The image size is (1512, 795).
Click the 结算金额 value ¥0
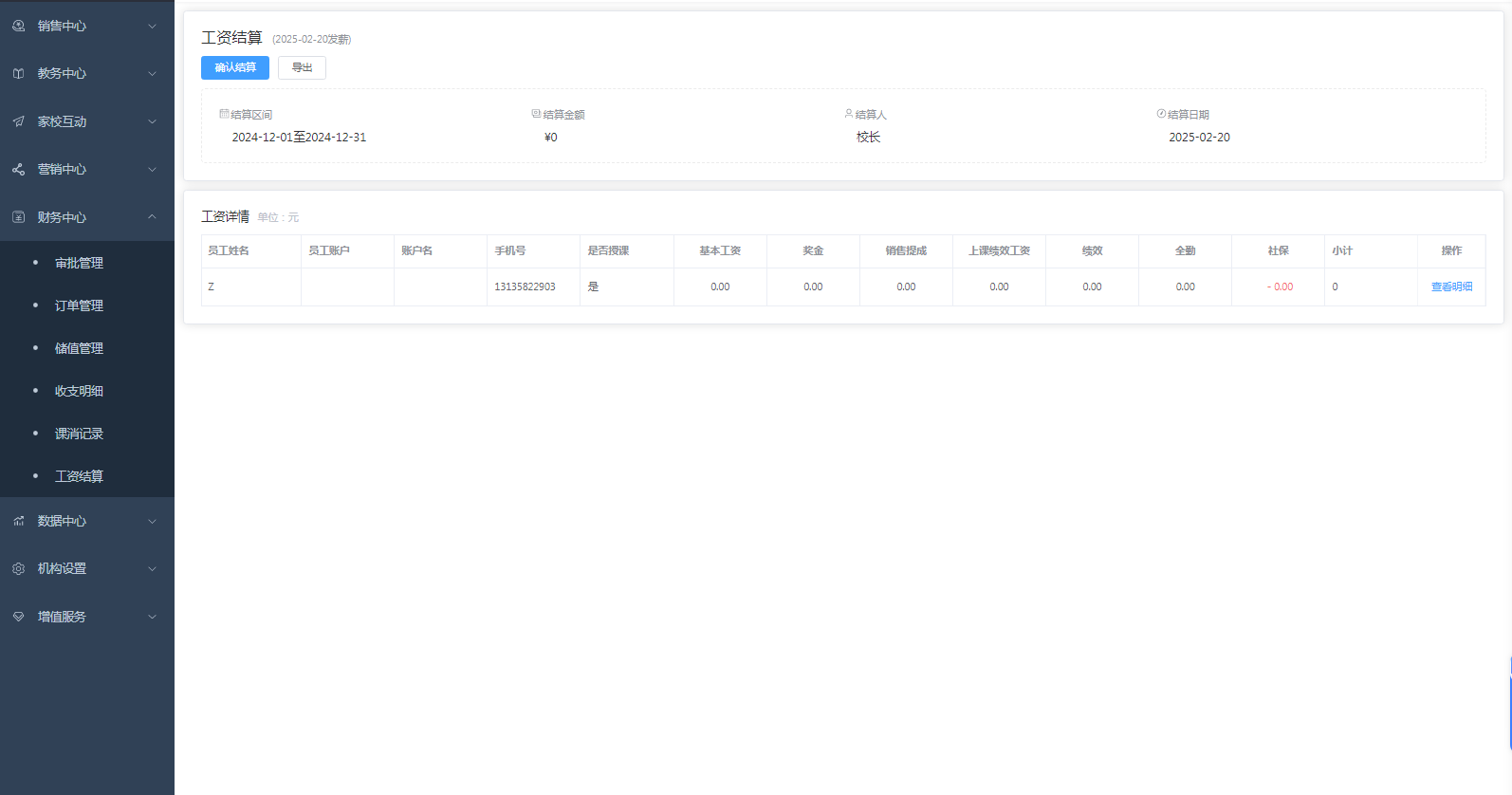click(x=550, y=138)
